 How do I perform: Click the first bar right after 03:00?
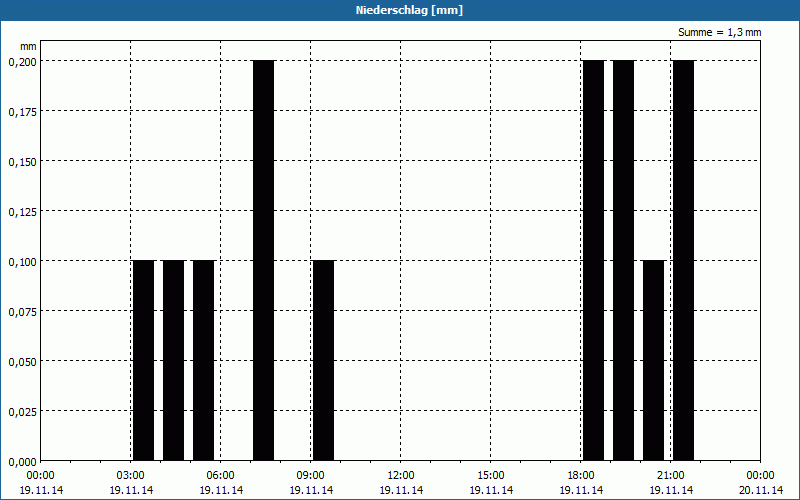(143, 360)
